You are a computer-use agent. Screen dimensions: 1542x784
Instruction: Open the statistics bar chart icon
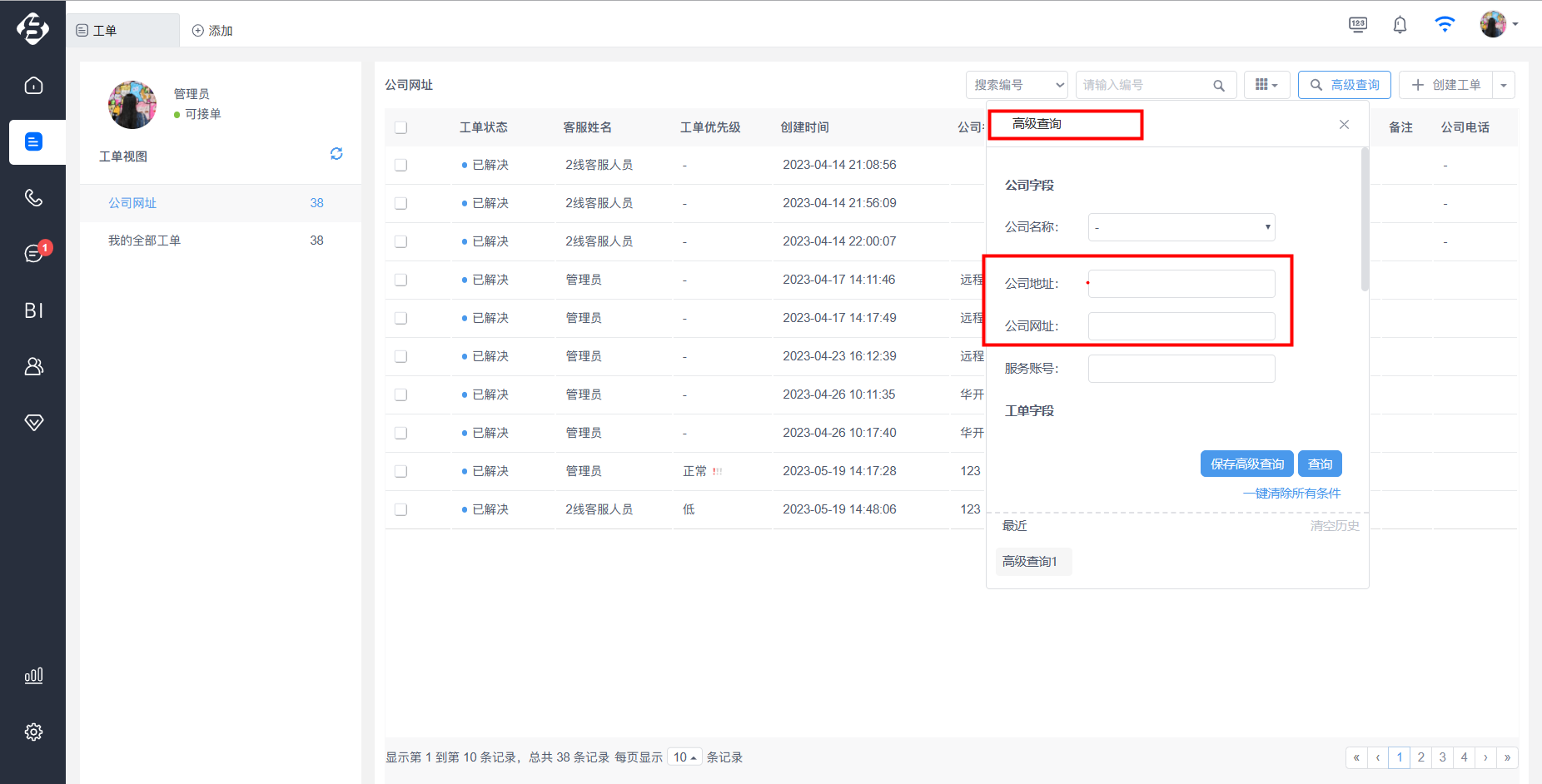33,675
